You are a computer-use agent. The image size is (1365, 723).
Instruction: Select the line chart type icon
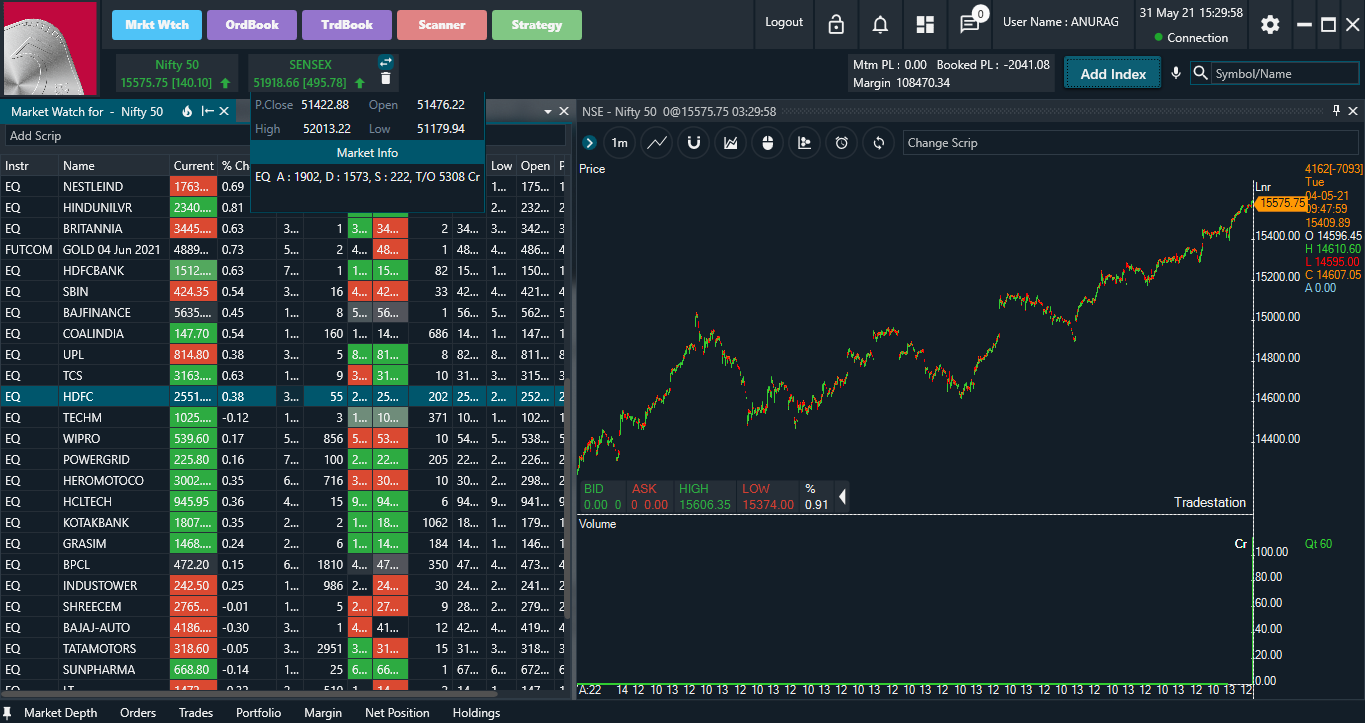657,143
